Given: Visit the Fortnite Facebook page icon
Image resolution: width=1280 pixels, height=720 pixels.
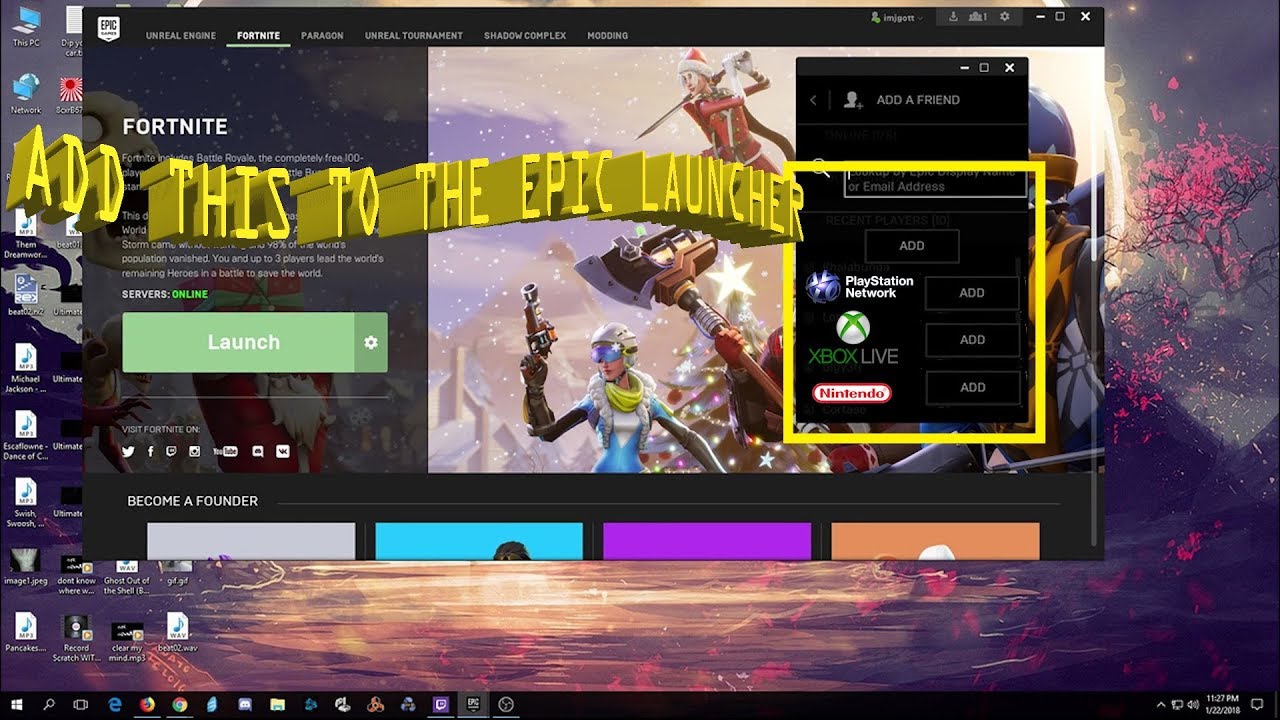Looking at the screenshot, I should (151, 451).
